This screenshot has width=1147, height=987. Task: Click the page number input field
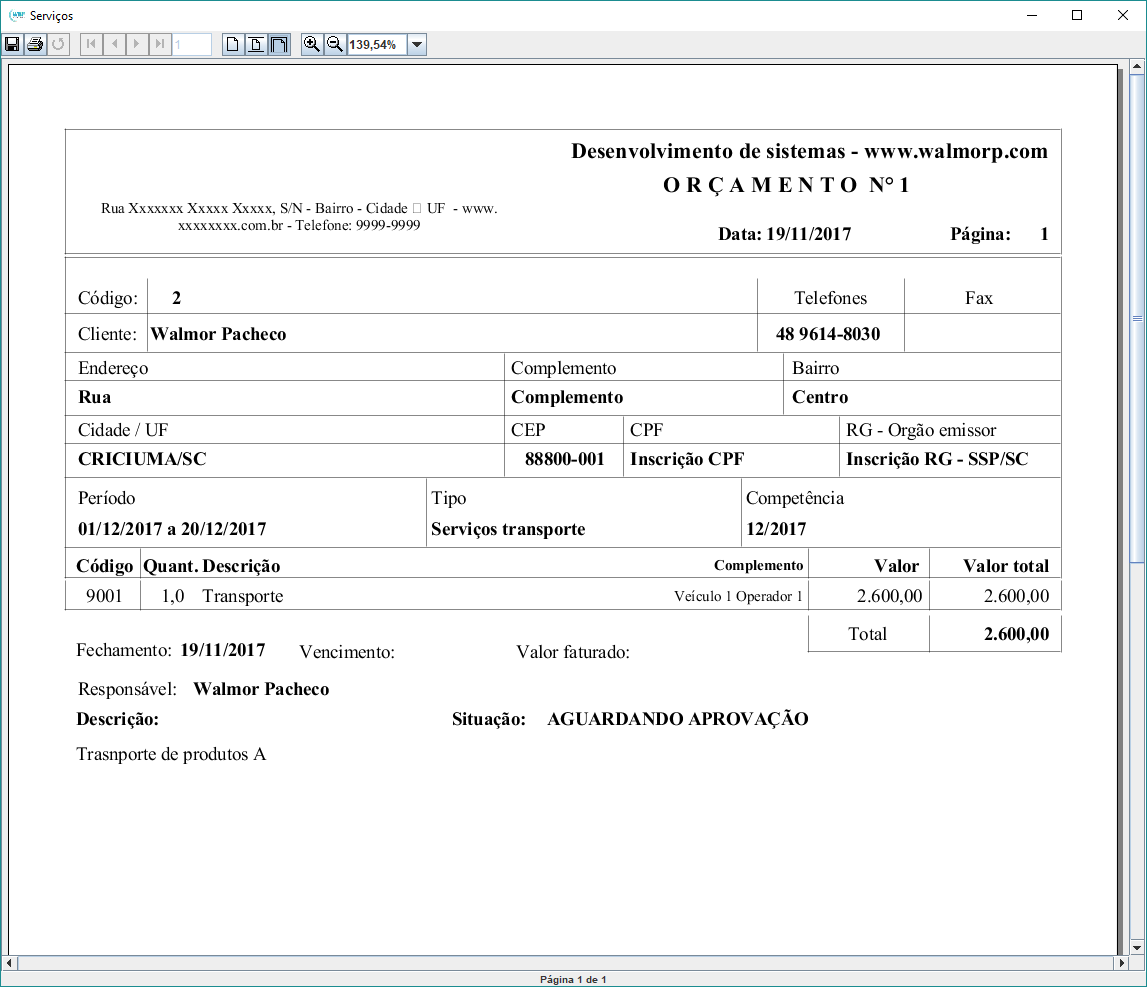tap(192, 44)
